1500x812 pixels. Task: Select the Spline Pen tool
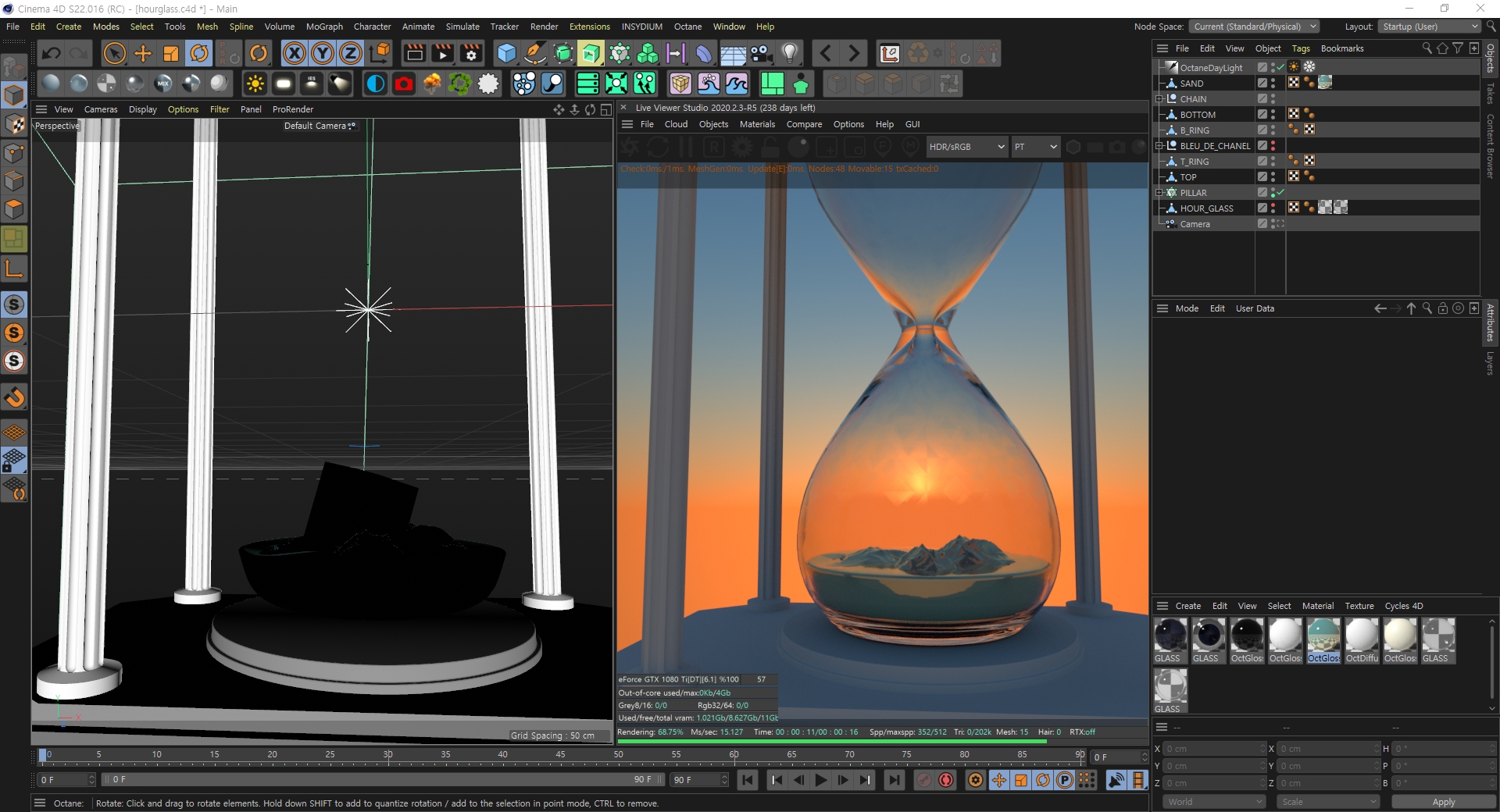[x=535, y=54]
